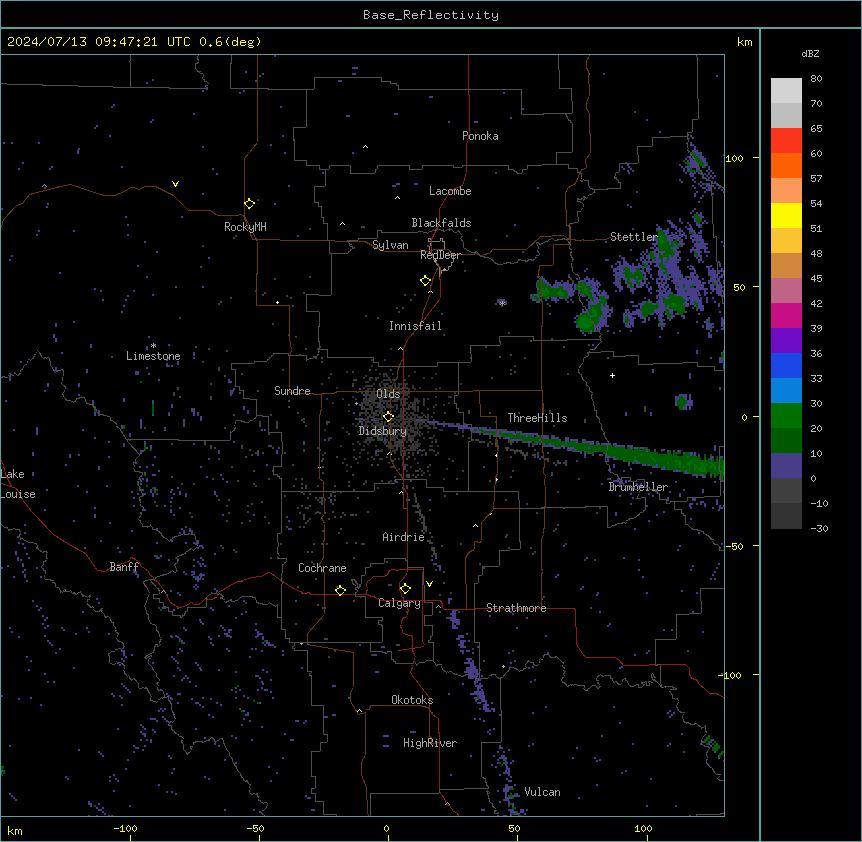Viewport: 862px width, 842px height.
Task: Click the 50 tick on the right axis
Action: pos(739,287)
